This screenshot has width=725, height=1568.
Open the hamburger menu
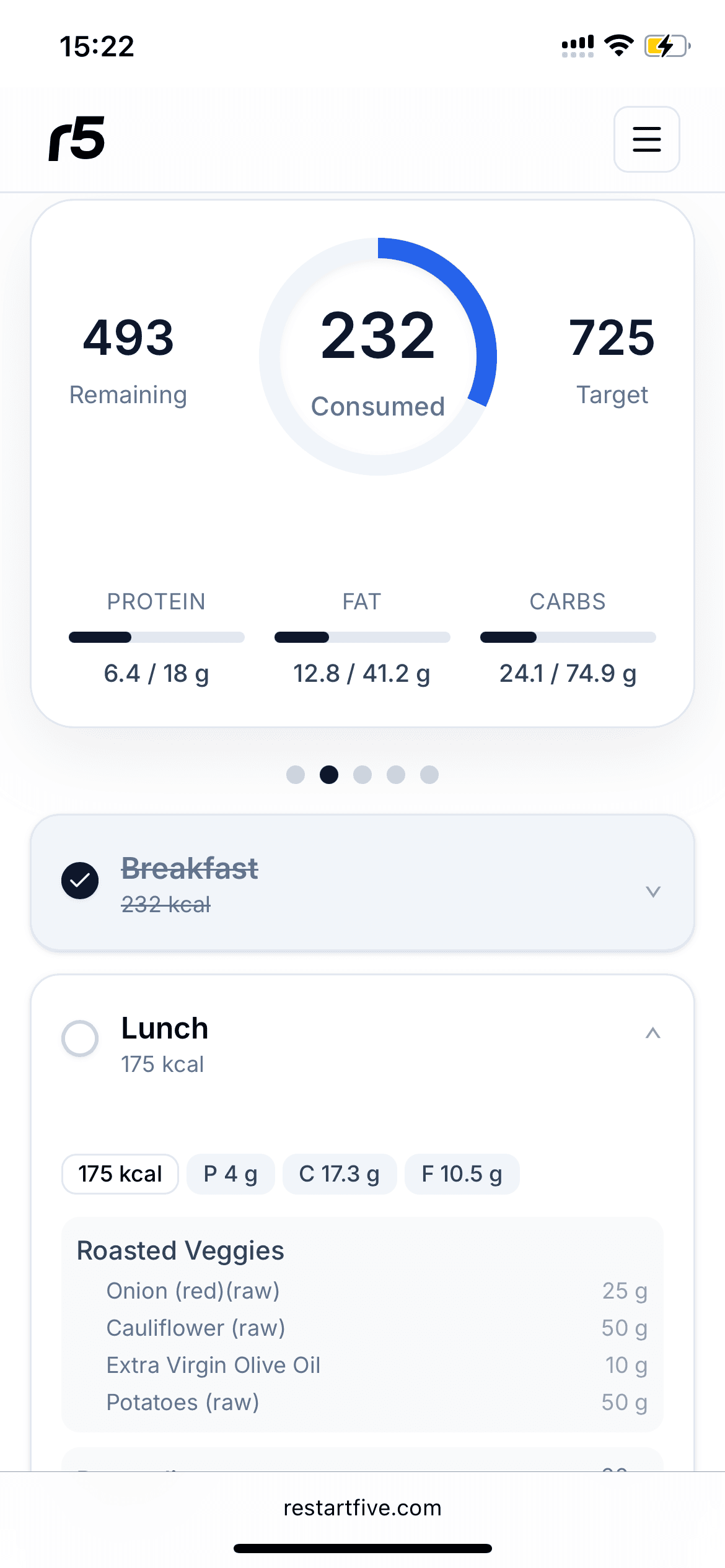point(646,139)
